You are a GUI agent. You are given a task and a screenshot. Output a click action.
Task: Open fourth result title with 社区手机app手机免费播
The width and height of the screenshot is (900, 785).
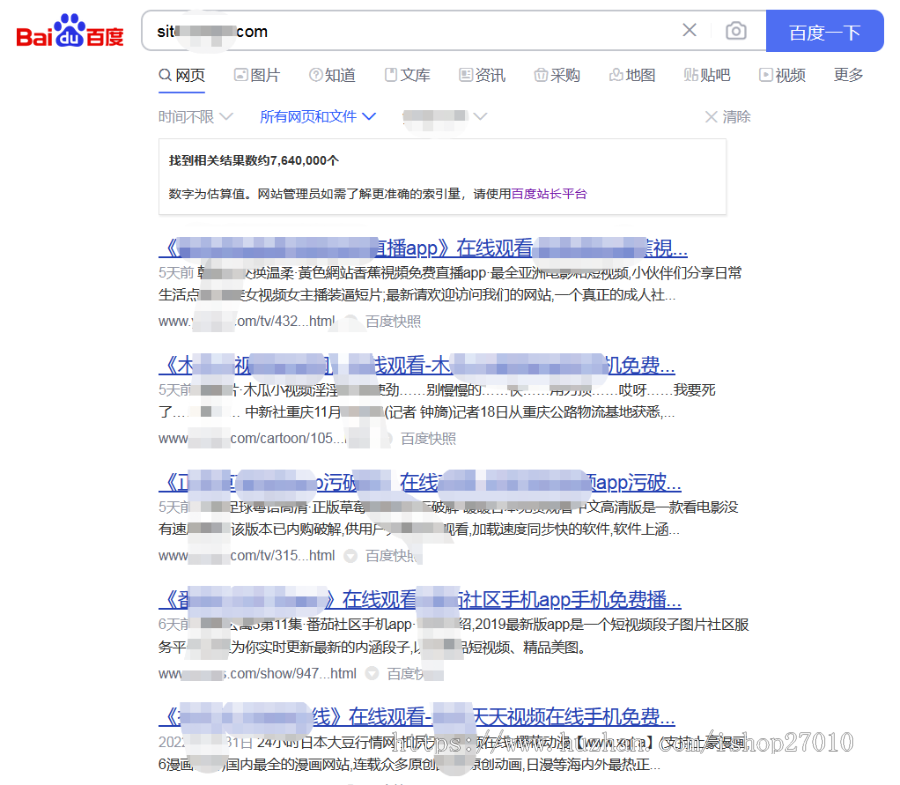(420, 600)
